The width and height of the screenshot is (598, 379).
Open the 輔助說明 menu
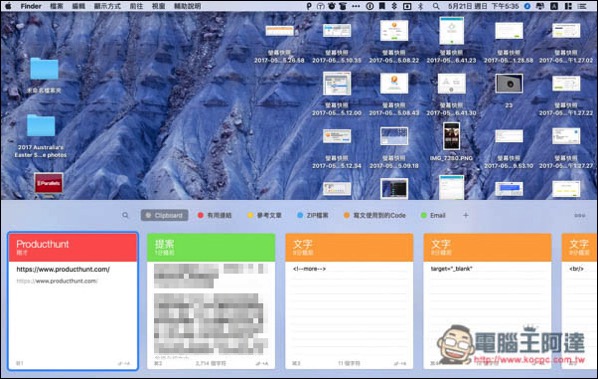(187, 6)
